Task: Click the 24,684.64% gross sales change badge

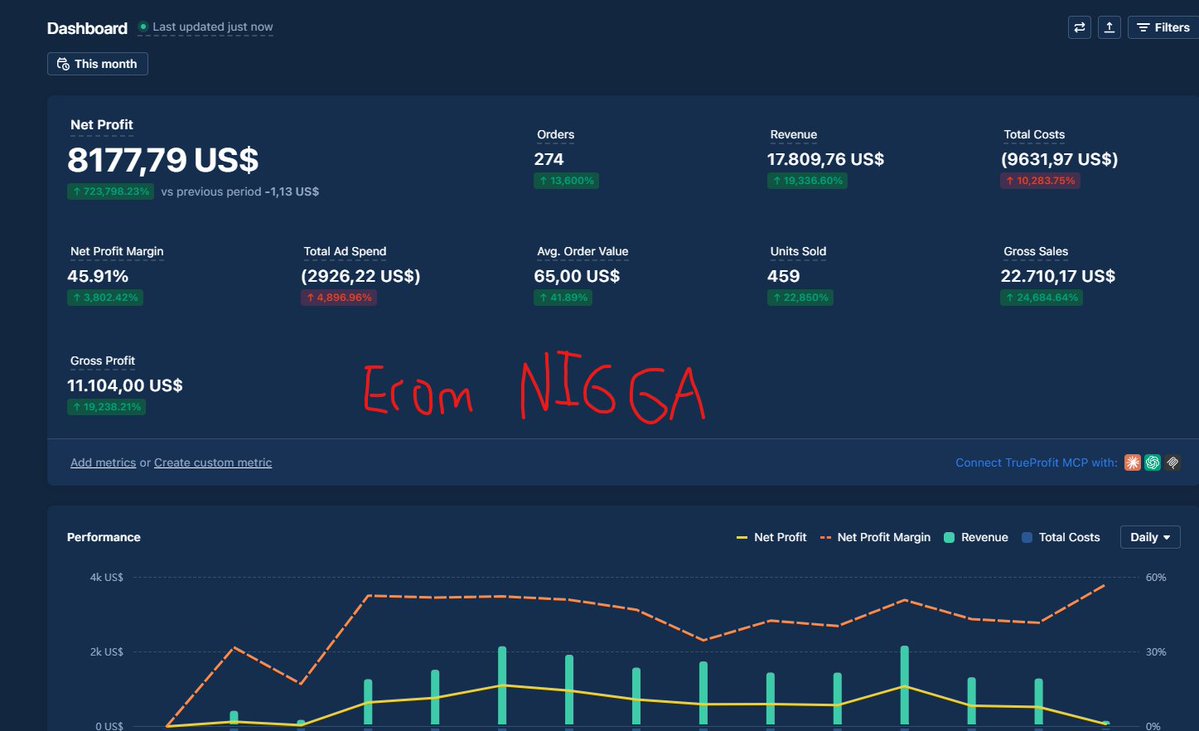Action: [1041, 297]
